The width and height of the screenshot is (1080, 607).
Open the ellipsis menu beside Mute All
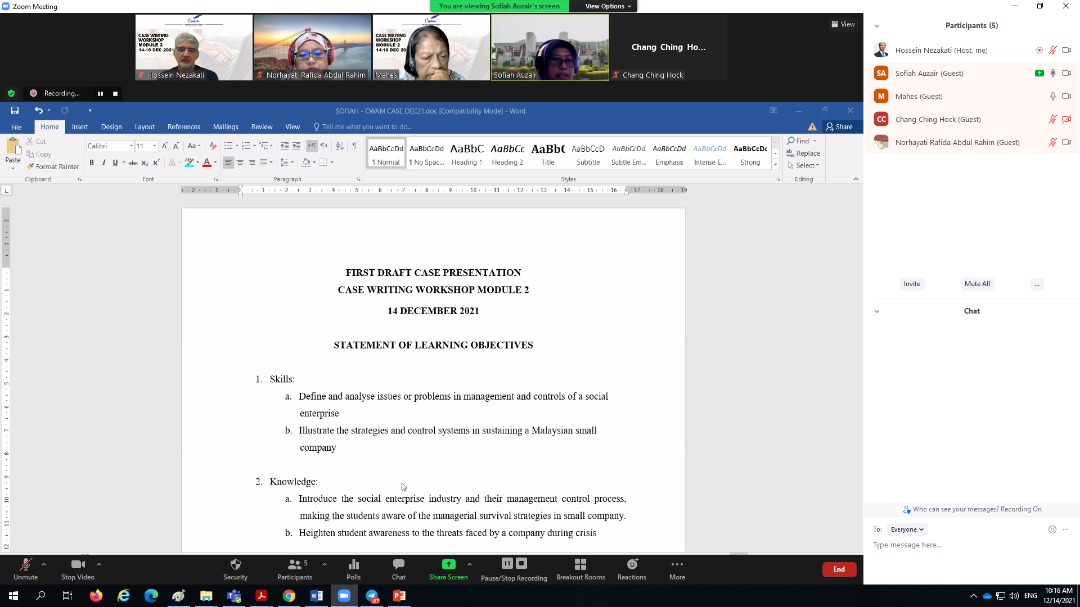(1037, 284)
